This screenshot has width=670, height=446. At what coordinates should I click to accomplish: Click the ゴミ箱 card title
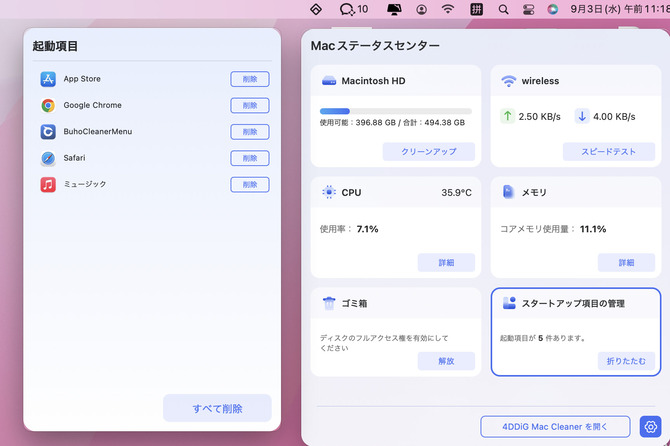coord(354,303)
